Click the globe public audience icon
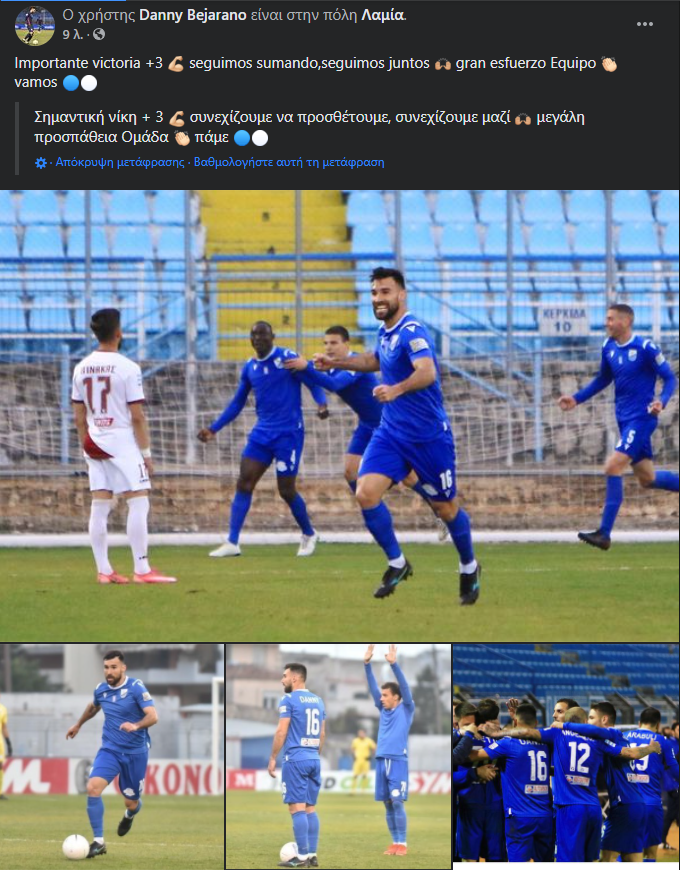The height and width of the screenshot is (870, 680). [99, 34]
